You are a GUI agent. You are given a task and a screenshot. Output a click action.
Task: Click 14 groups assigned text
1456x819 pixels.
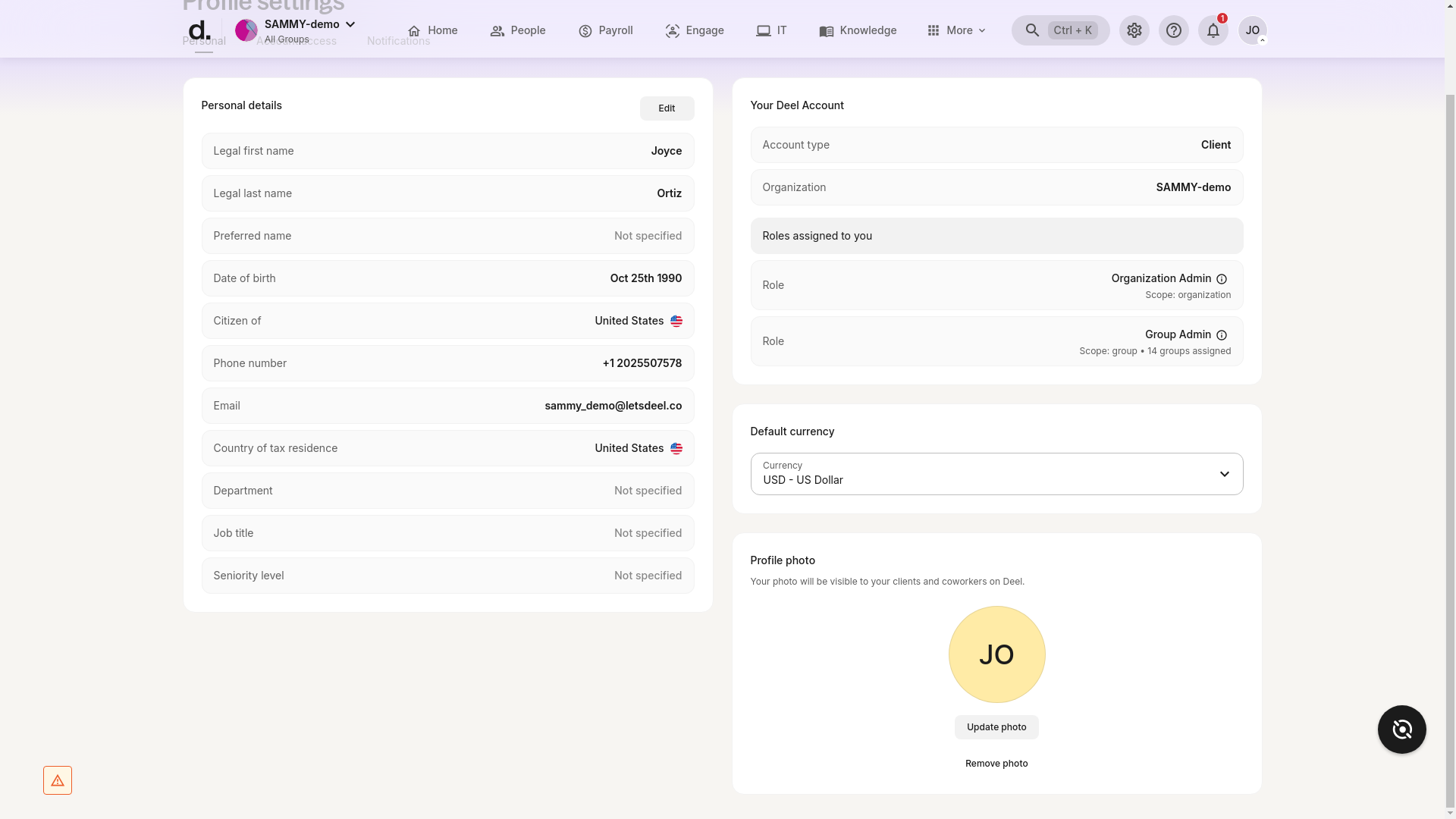coord(1189,351)
